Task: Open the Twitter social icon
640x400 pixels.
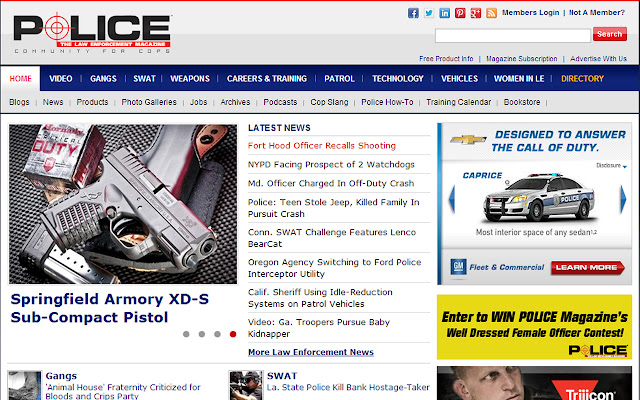Action: 429,13
